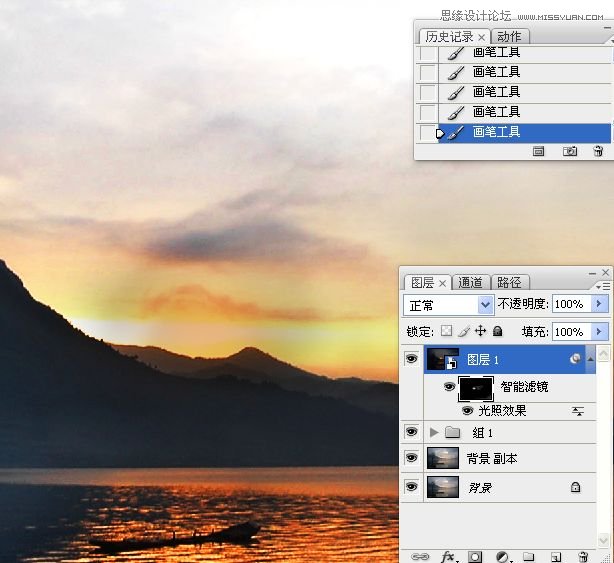This screenshot has width=614, height=563.
Task: Click the 智能滤镜 label
Action: (524, 387)
